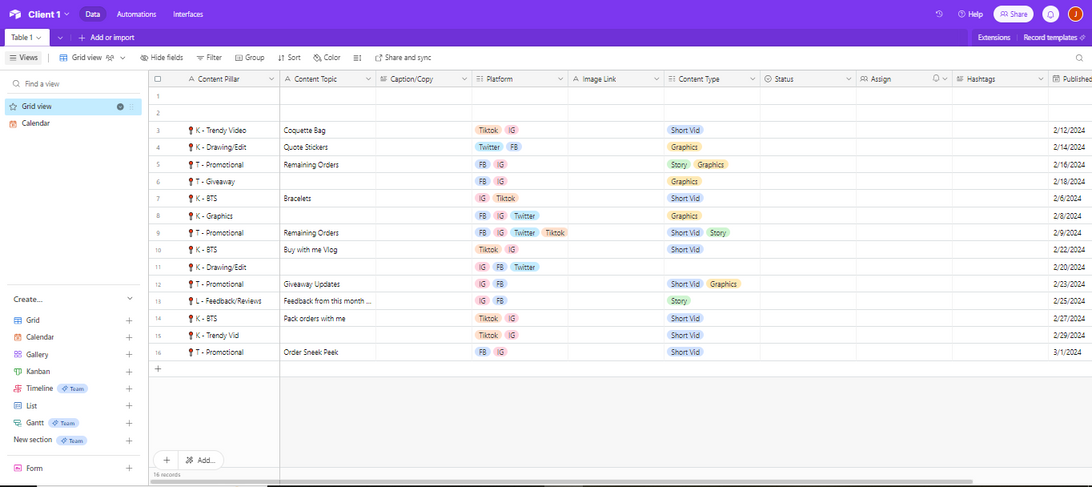The height and width of the screenshot is (487, 1092).
Task: Open the Grid view options dropdown
Action: (x=93, y=58)
